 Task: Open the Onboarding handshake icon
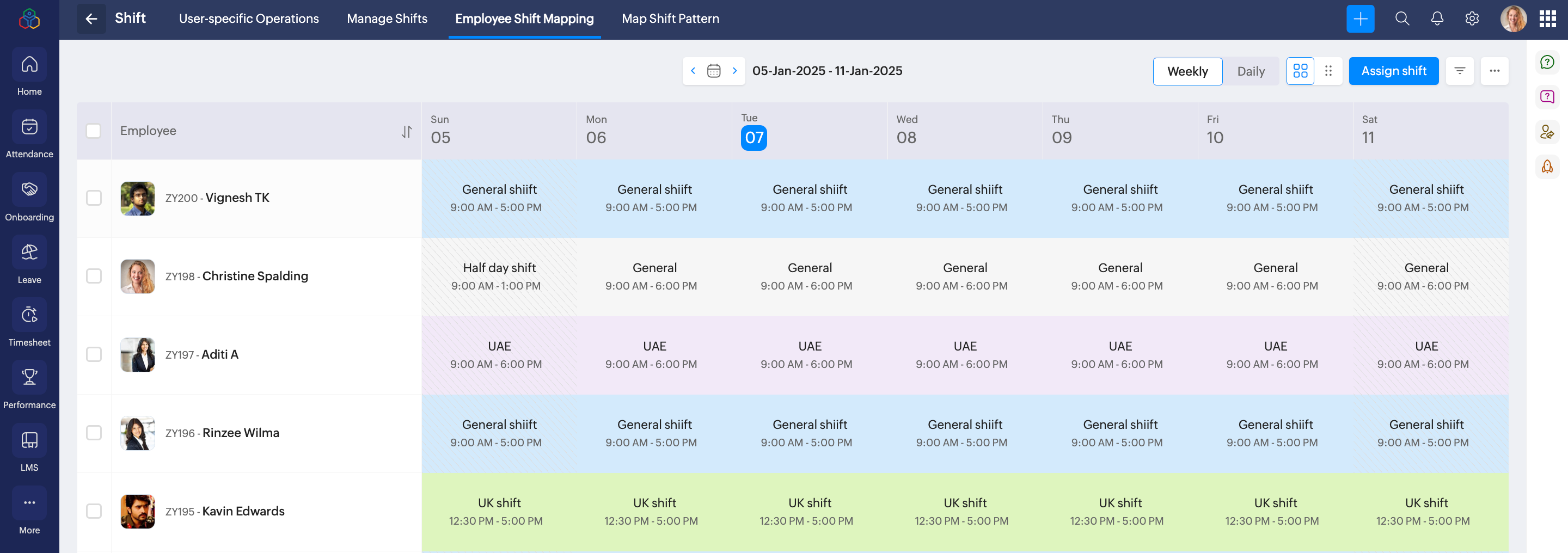29,189
